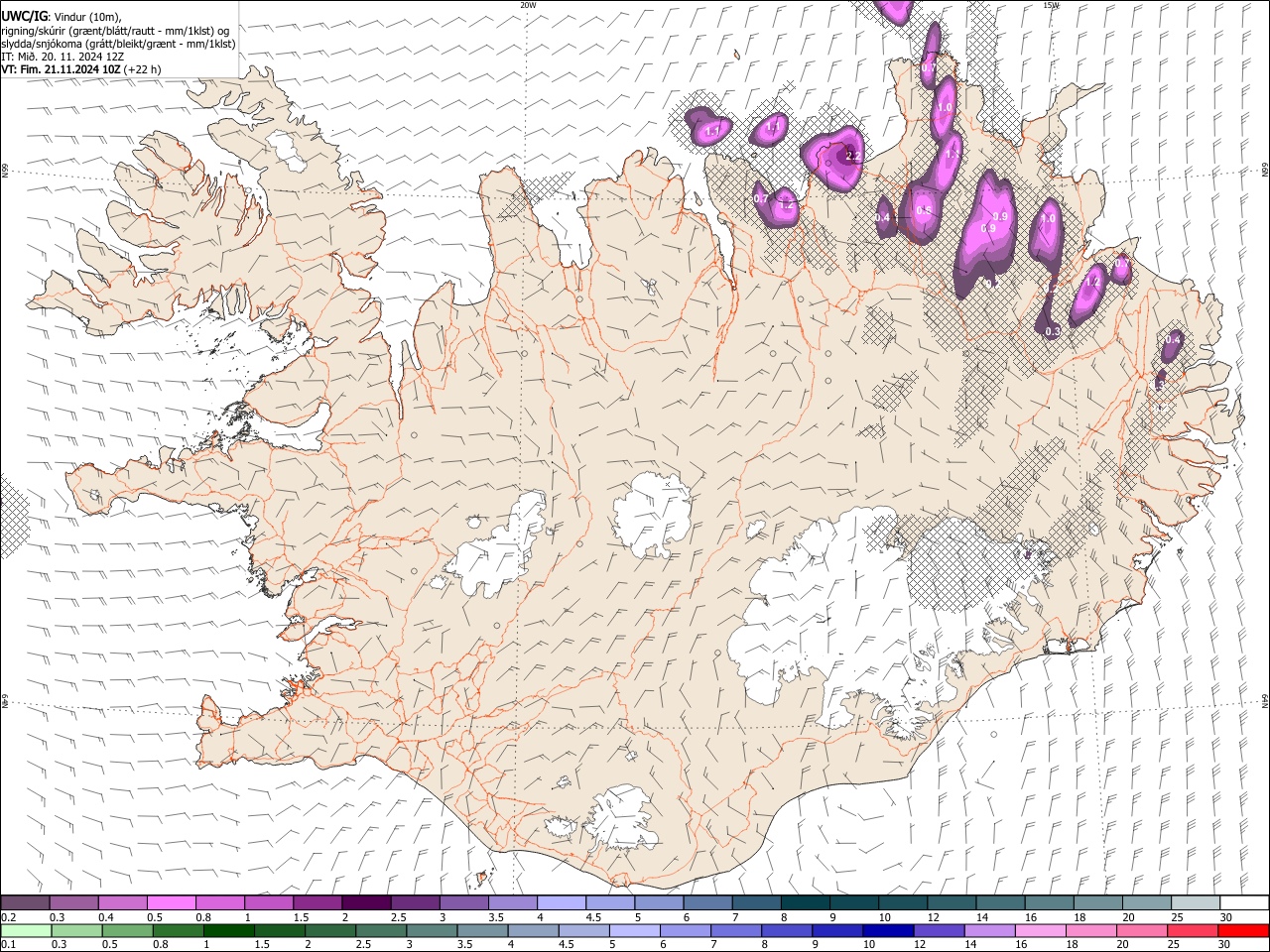Pick the dull purple 0.2–0.3 snow scale swatch

click(25, 902)
